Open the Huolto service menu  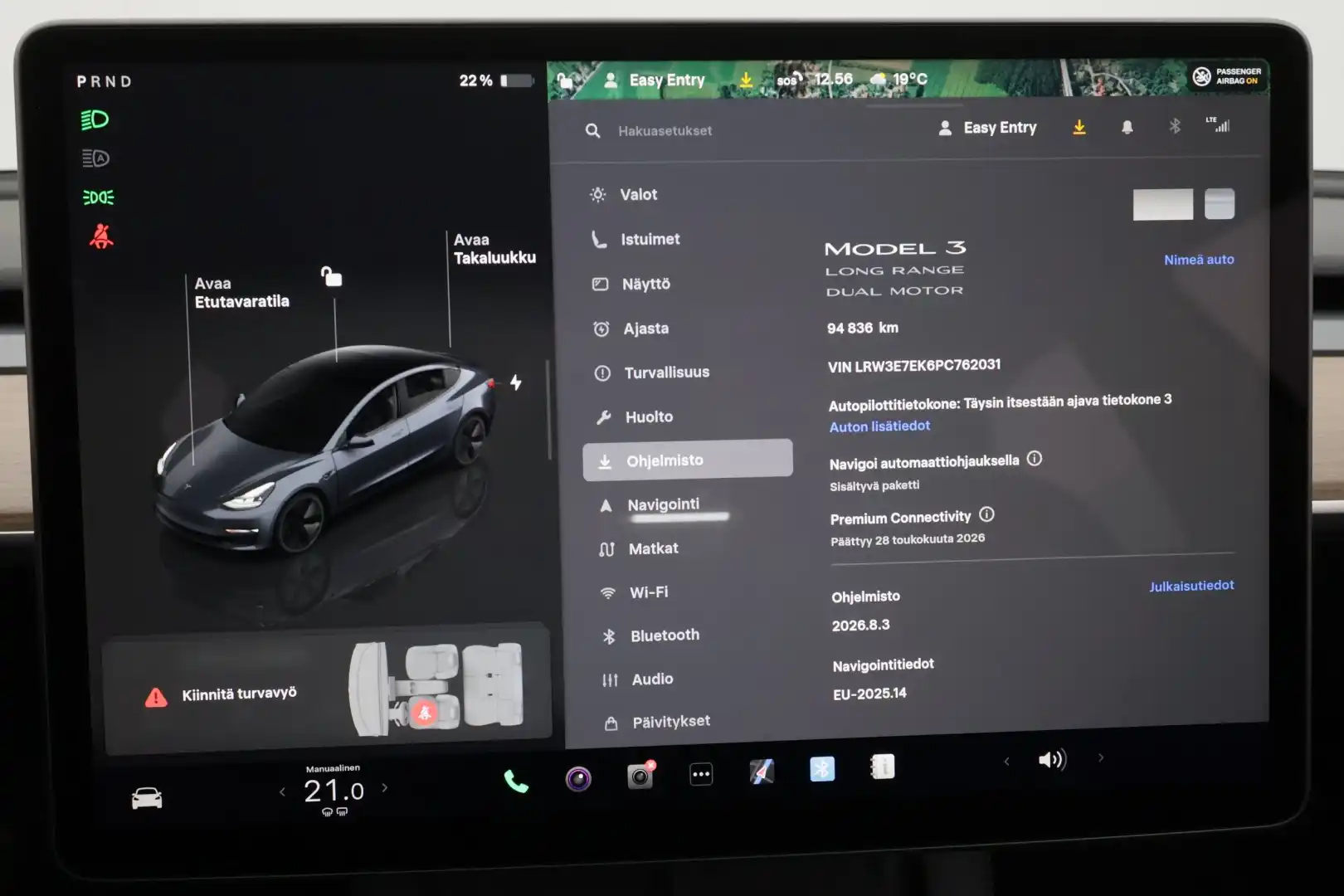[x=635, y=416]
